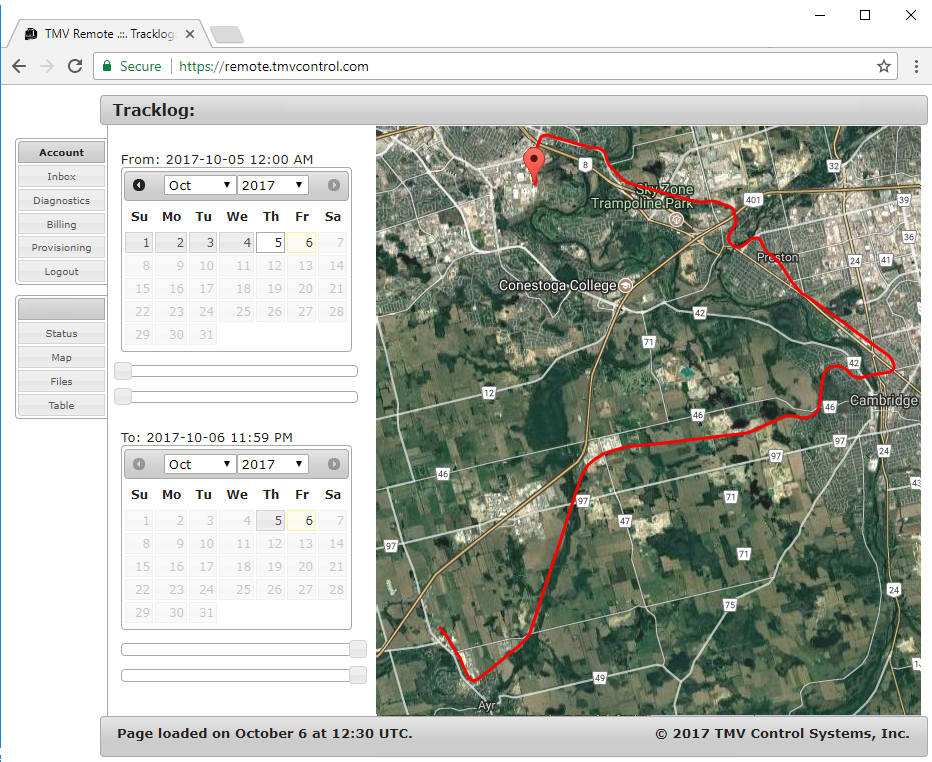Click the browser forward arrow
The image size is (932, 762).
46,66
